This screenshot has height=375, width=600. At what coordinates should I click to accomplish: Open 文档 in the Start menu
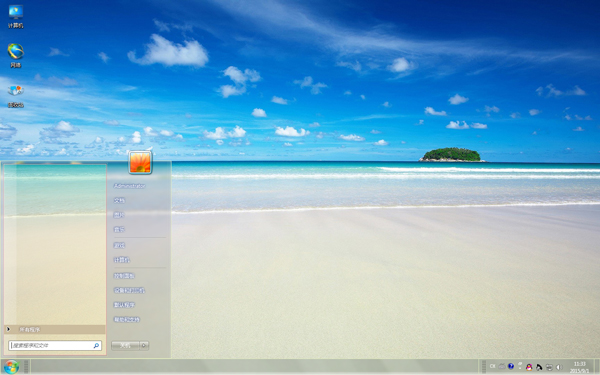pos(119,201)
